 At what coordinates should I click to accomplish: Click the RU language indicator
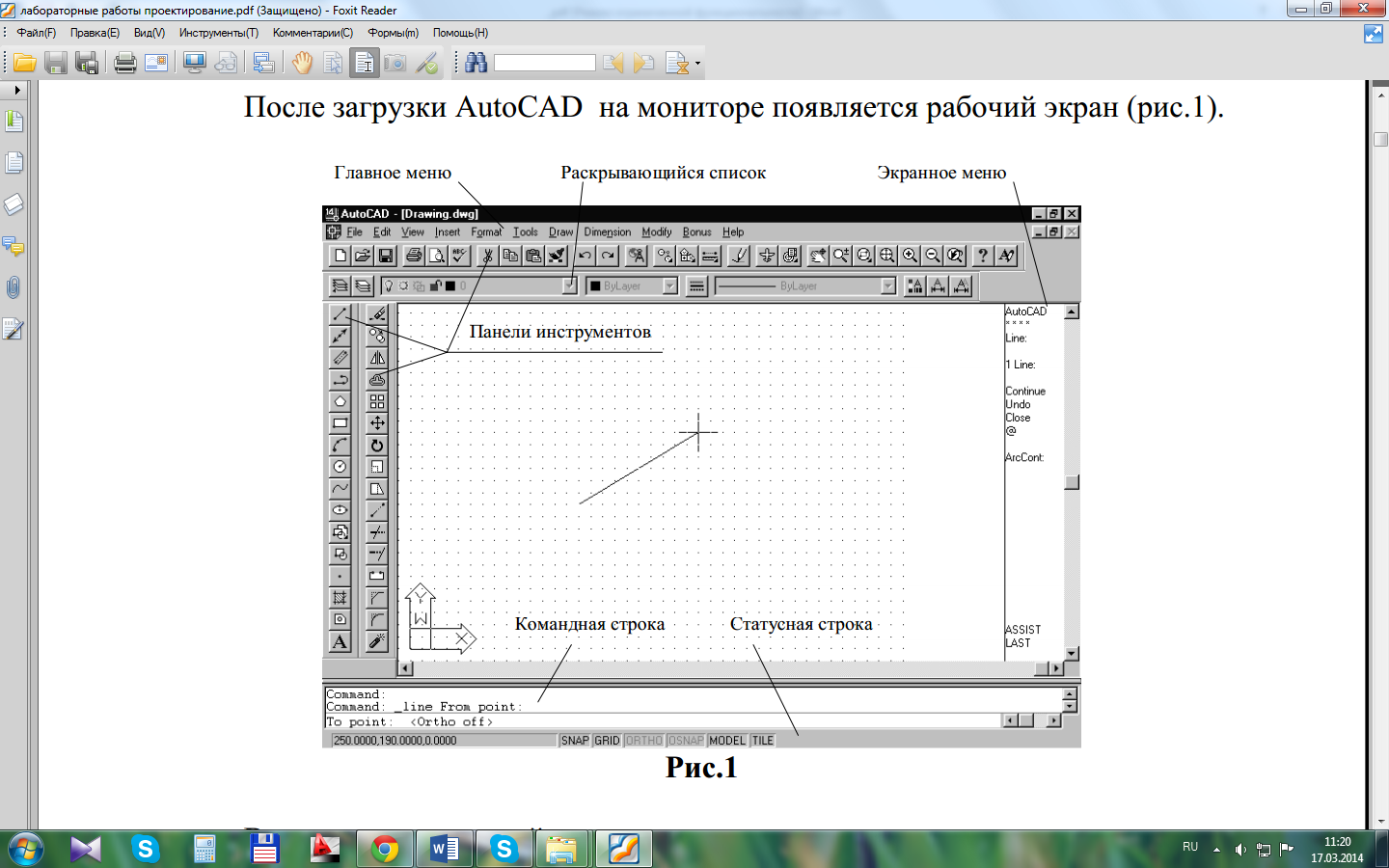coord(1190,847)
